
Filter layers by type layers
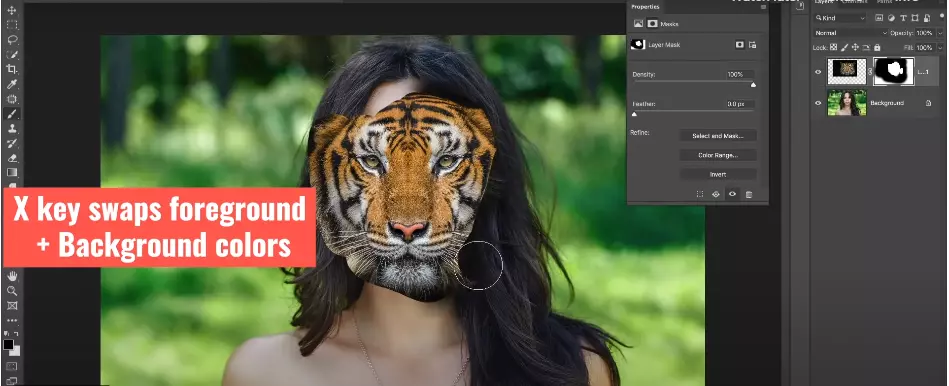coord(904,18)
